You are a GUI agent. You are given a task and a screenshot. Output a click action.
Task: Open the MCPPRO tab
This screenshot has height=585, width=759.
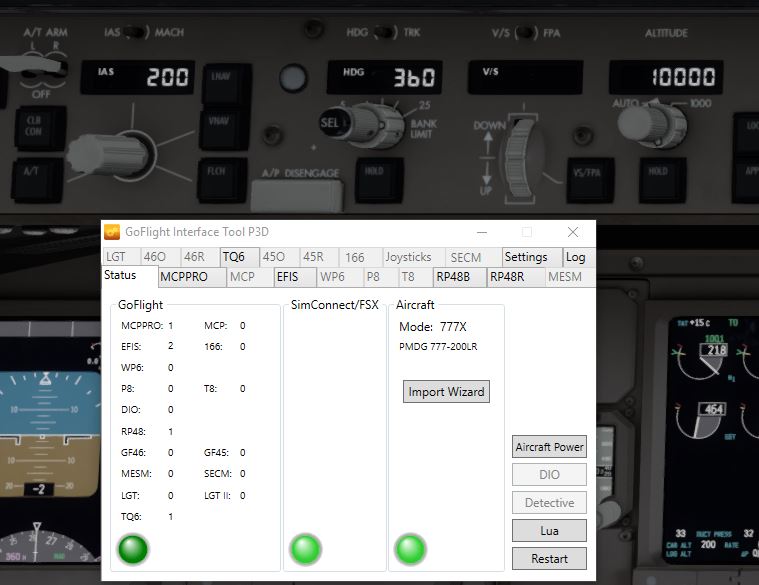[184, 277]
